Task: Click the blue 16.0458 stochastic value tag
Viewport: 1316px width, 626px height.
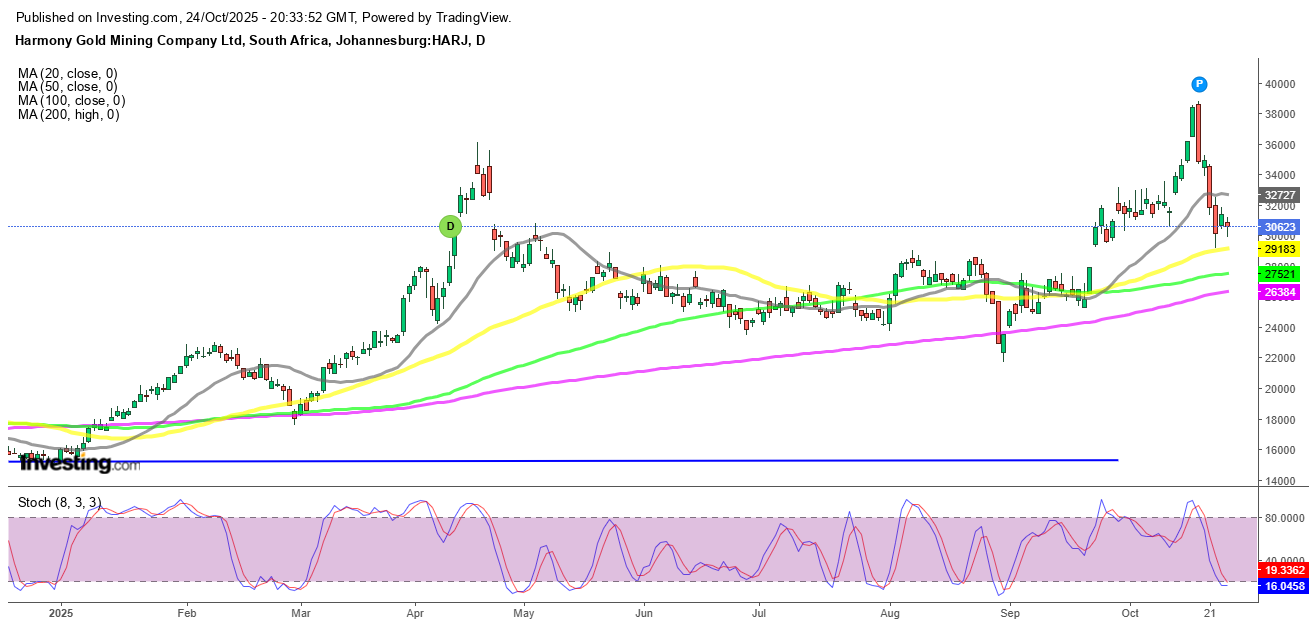Action: click(1285, 586)
